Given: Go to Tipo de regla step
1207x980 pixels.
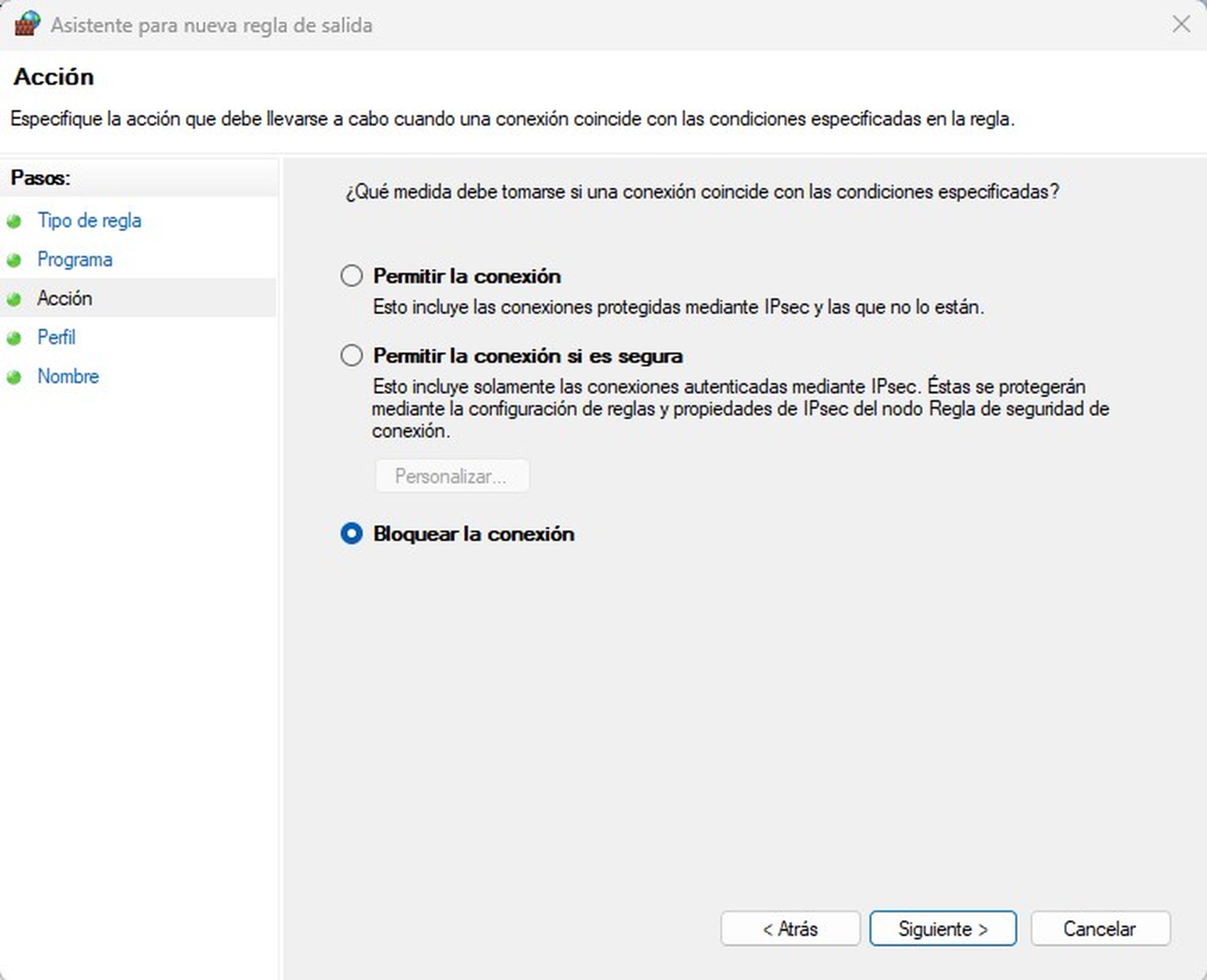Looking at the screenshot, I should click(x=89, y=220).
